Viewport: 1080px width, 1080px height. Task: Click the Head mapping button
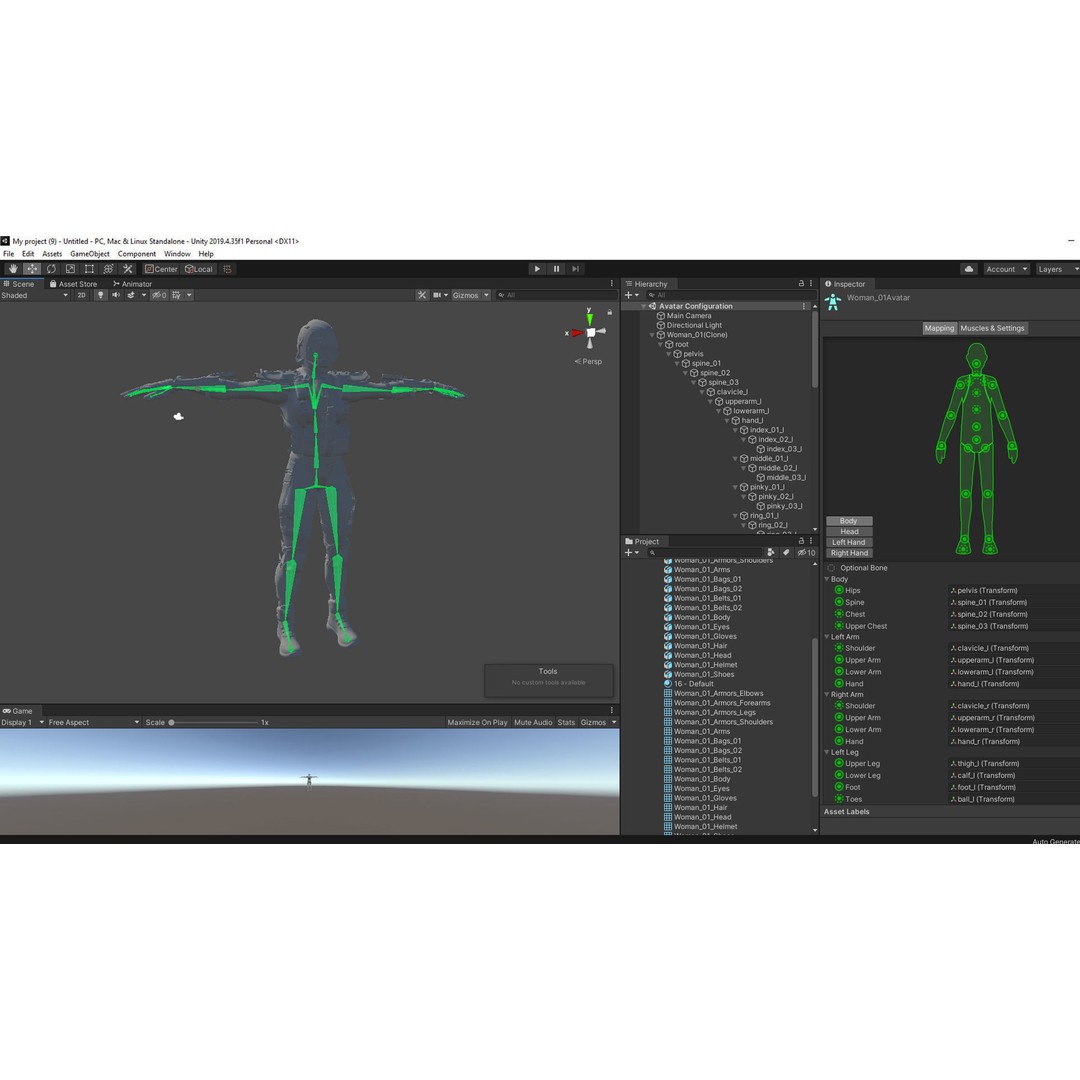(849, 532)
